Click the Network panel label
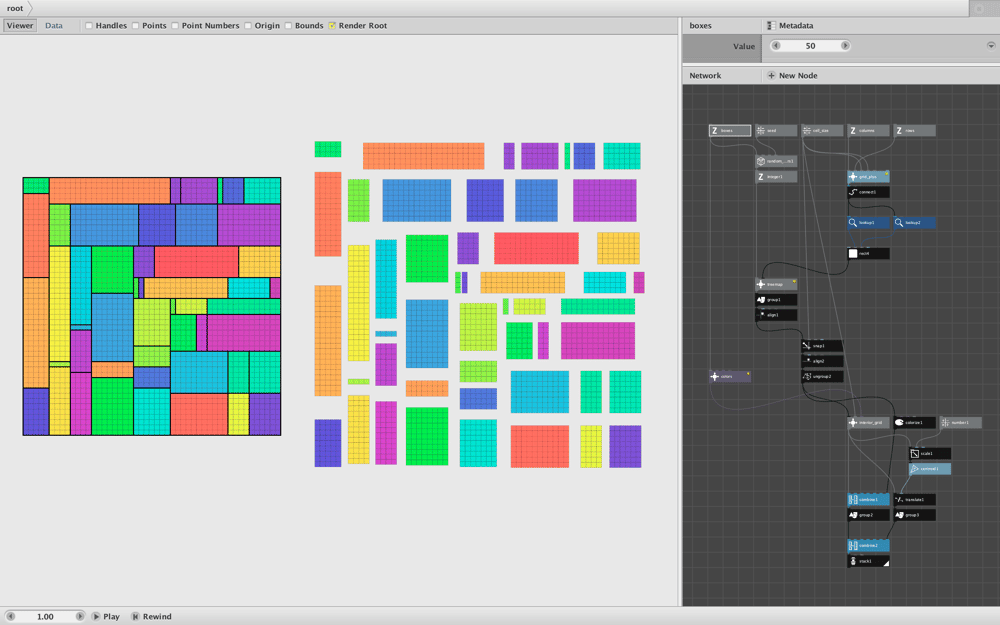 coord(705,75)
